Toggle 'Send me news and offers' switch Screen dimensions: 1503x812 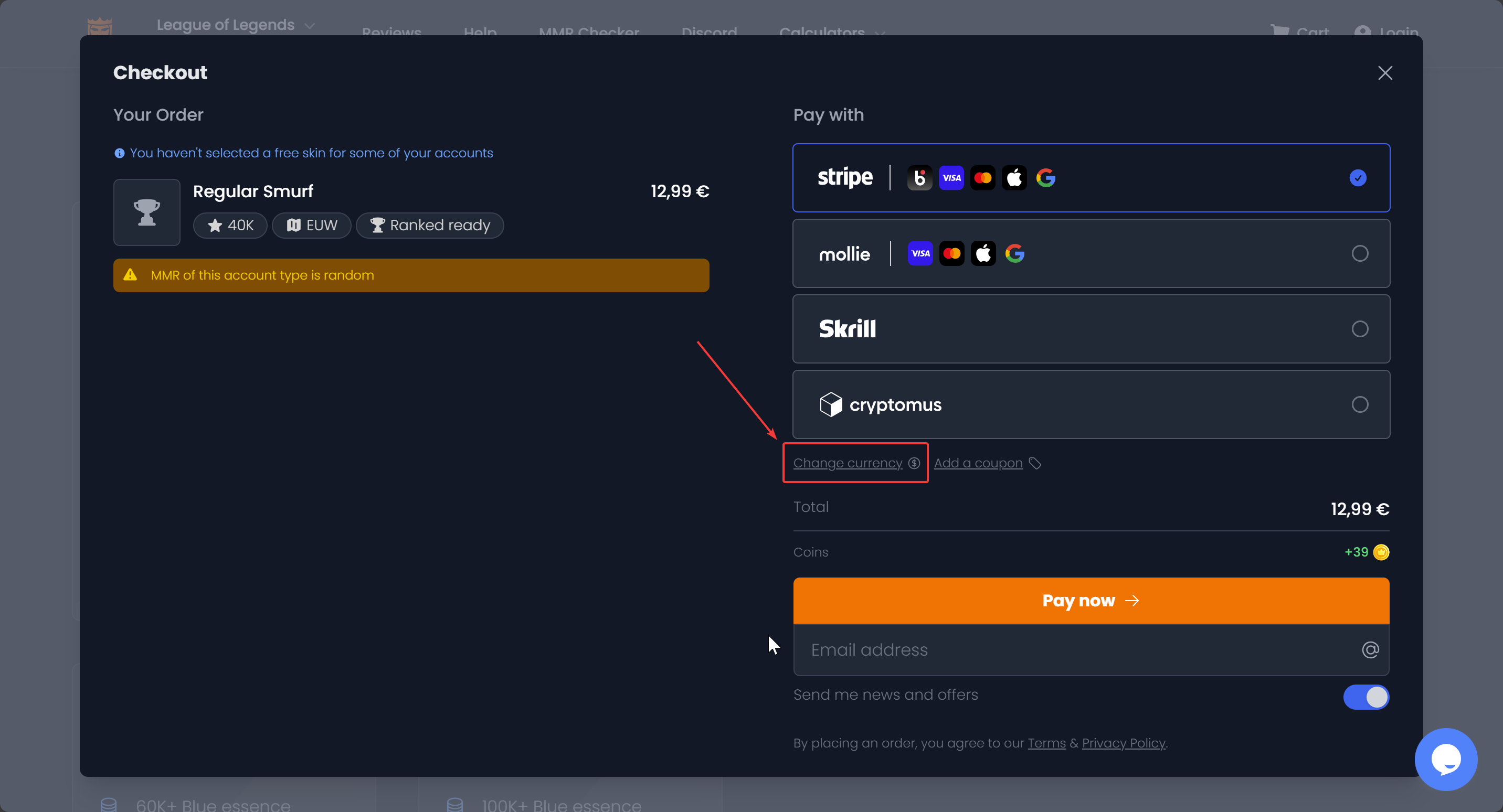point(1366,697)
